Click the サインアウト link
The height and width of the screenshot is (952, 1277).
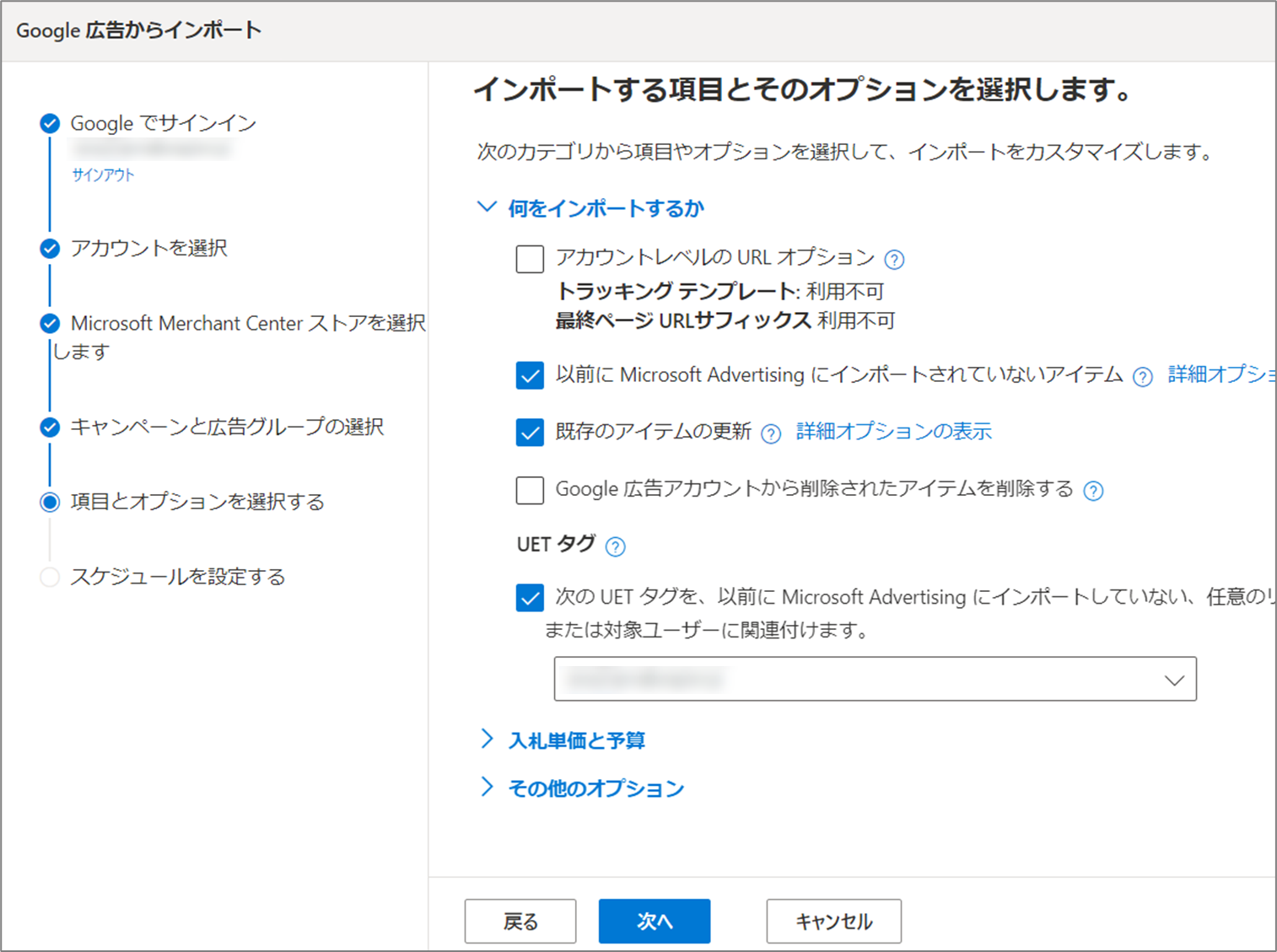point(103,175)
